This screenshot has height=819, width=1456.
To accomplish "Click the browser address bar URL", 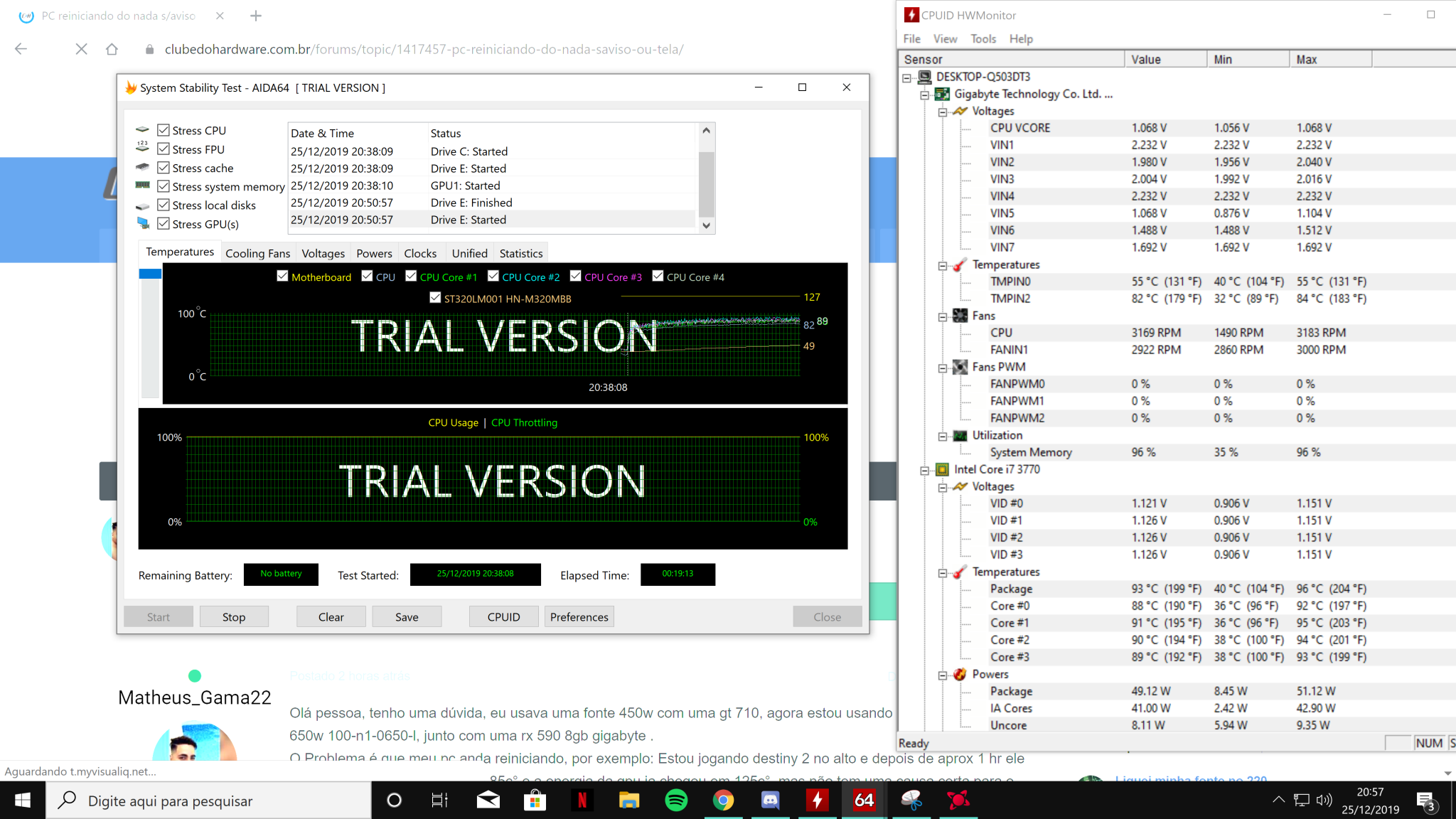I will pos(424,49).
